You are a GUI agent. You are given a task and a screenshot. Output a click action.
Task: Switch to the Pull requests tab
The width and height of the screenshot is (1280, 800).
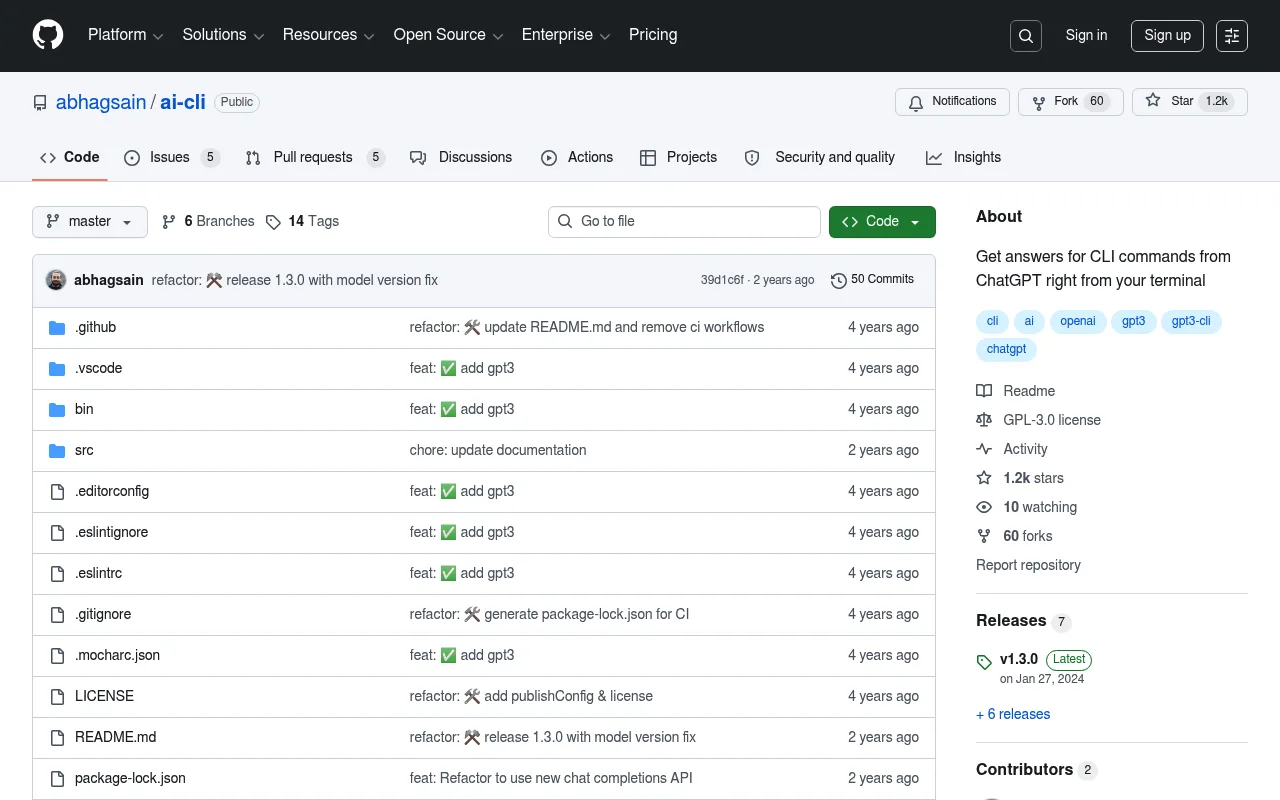(x=315, y=157)
